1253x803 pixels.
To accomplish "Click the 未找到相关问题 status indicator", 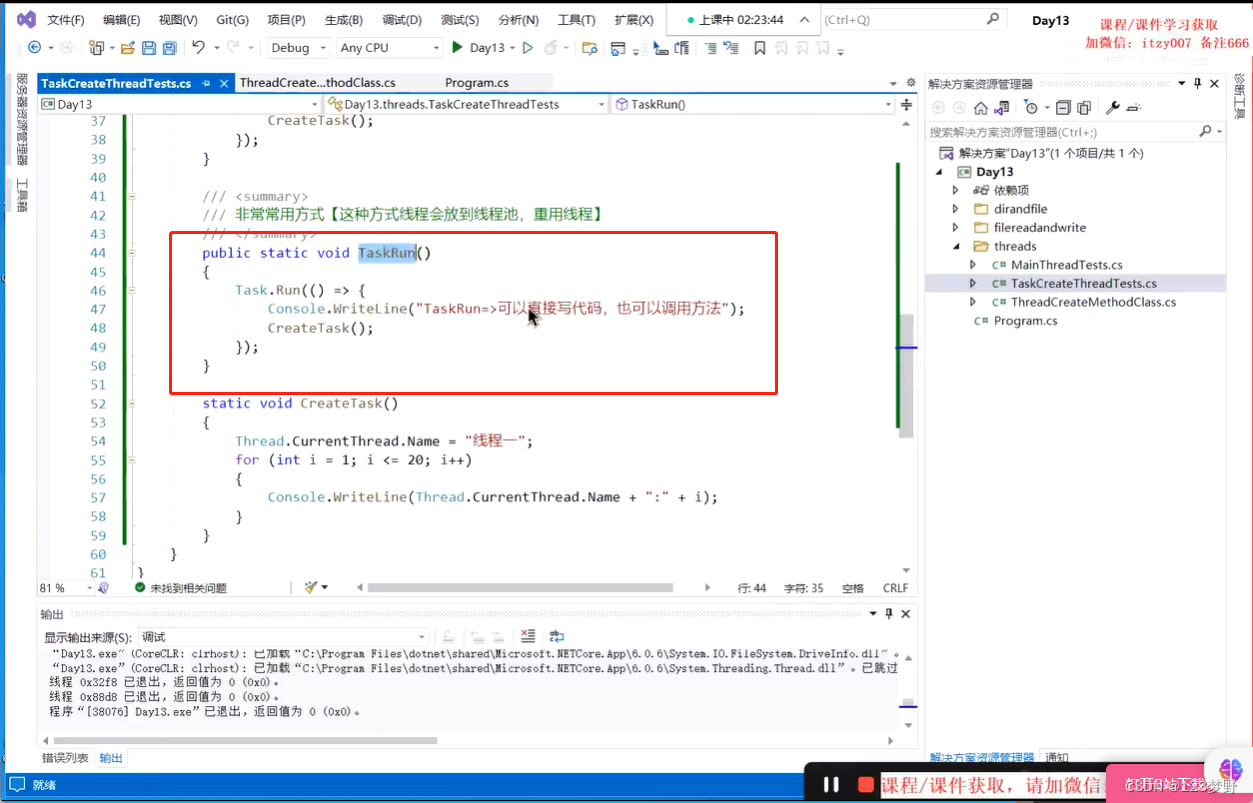I will click(180, 588).
